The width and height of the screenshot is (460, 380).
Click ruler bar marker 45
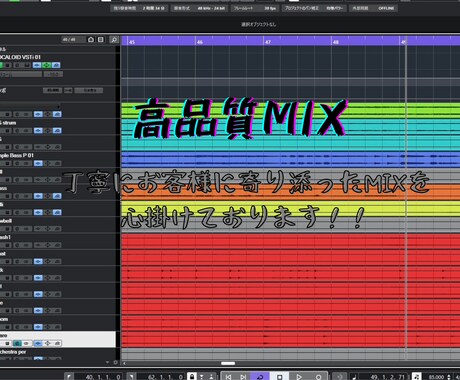132,42
